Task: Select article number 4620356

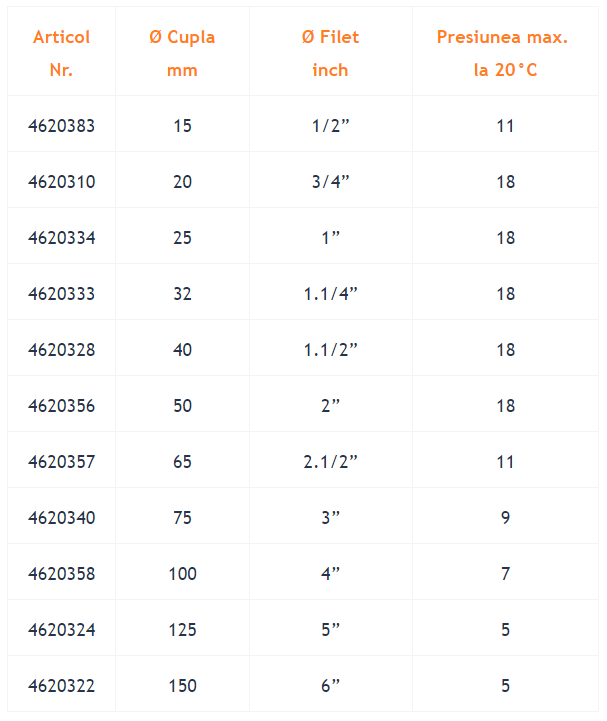Action: click(x=62, y=406)
